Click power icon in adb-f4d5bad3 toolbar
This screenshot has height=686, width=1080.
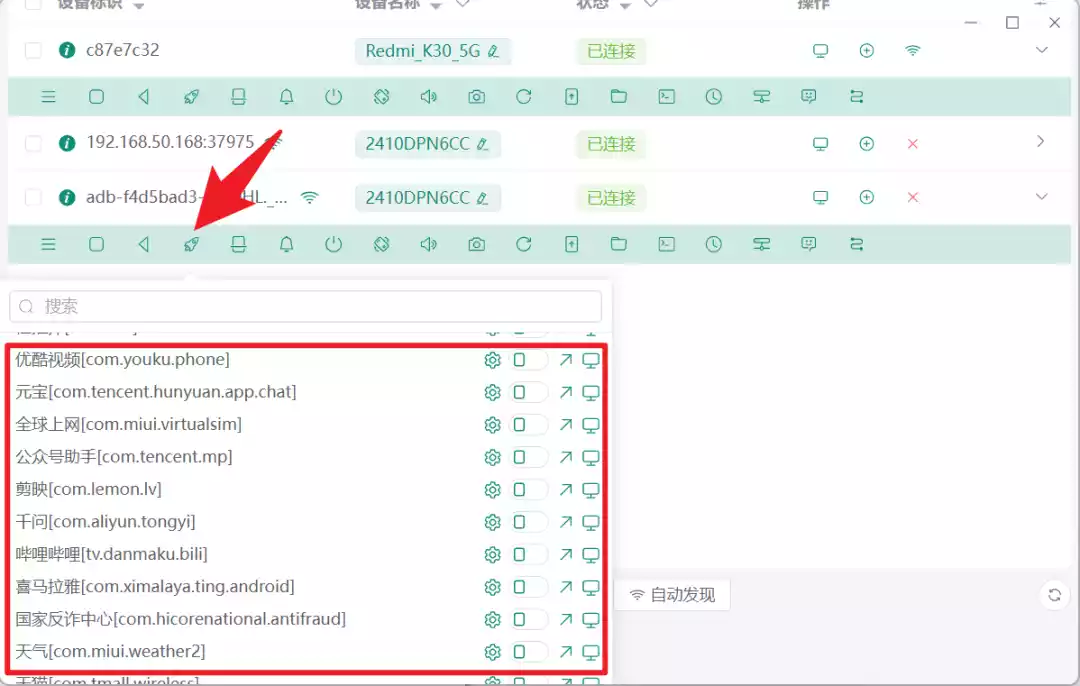tap(333, 244)
